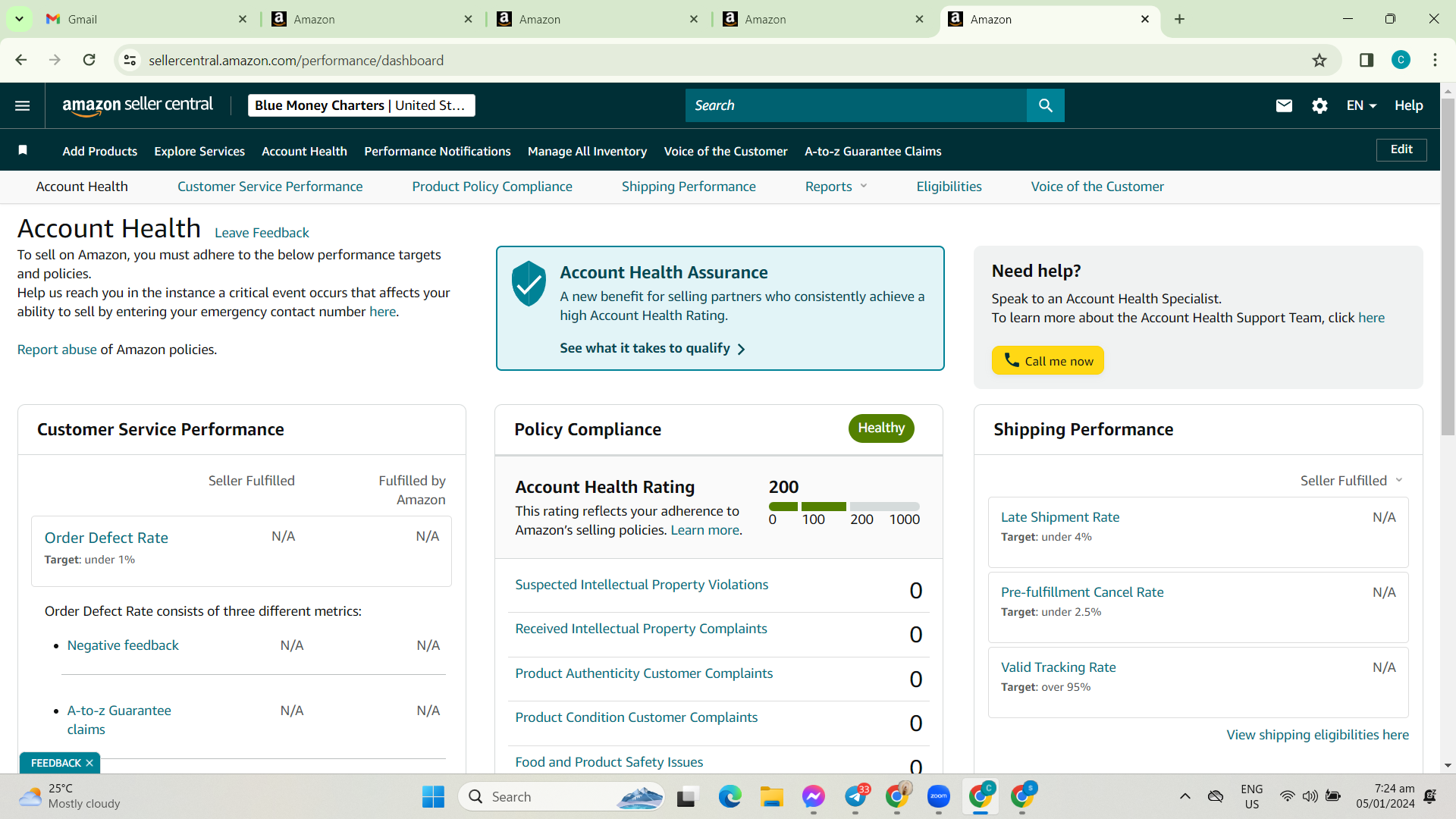Viewport: 1456px width, 819px height.
Task: Open Product Authenticity Customer Complaints link
Action: click(x=644, y=673)
